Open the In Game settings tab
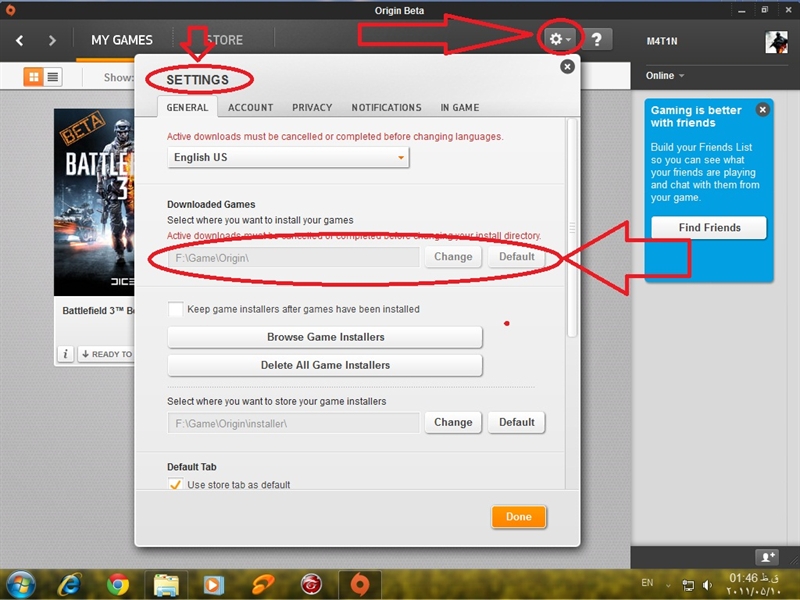The height and width of the screenshot is (600, 800). [459, 107]
